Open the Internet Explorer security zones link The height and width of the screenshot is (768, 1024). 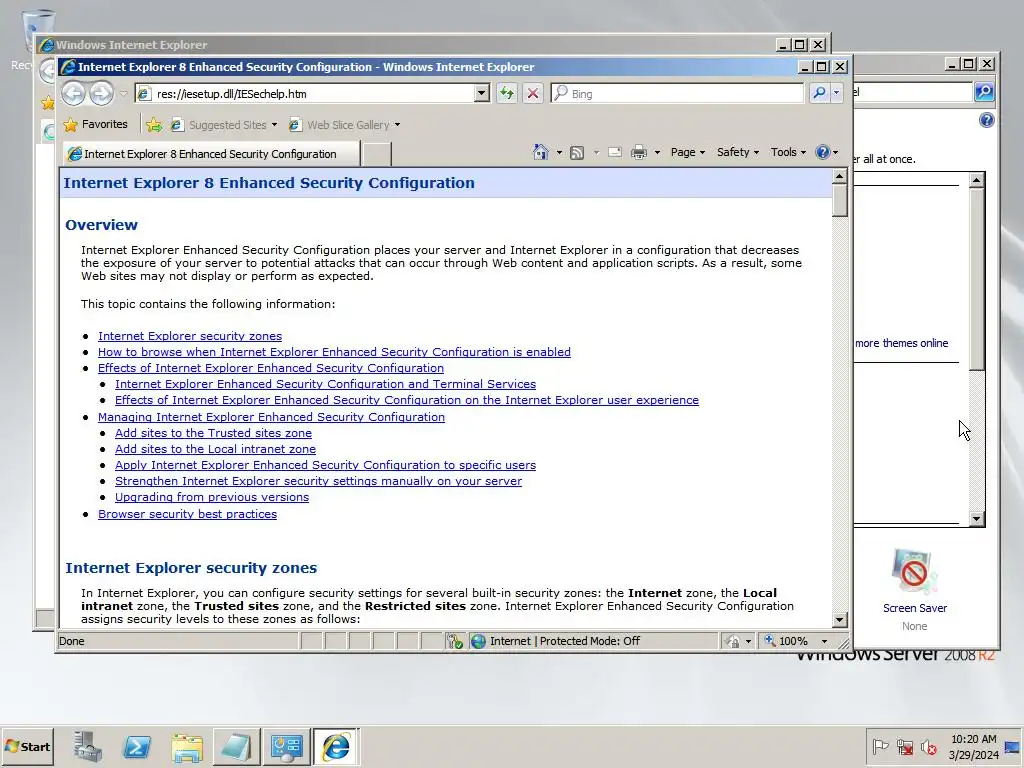(190, 336)
